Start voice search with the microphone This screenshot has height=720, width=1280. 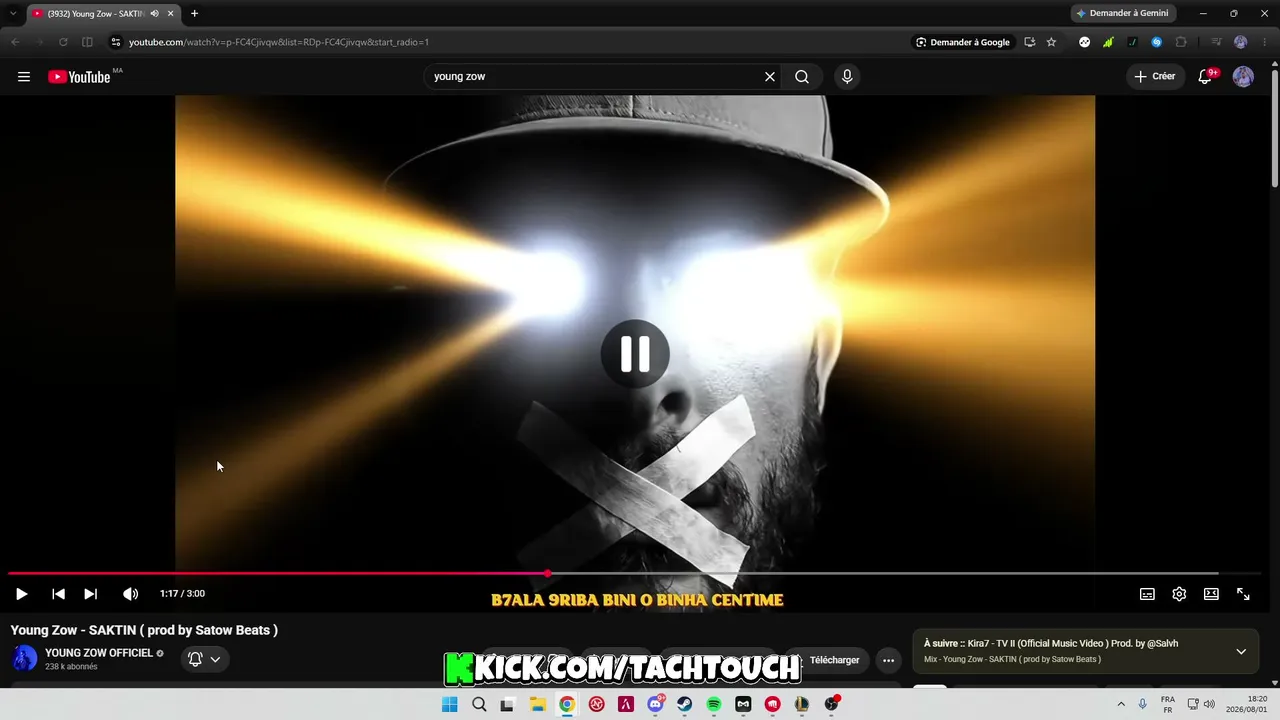point(847,77)
